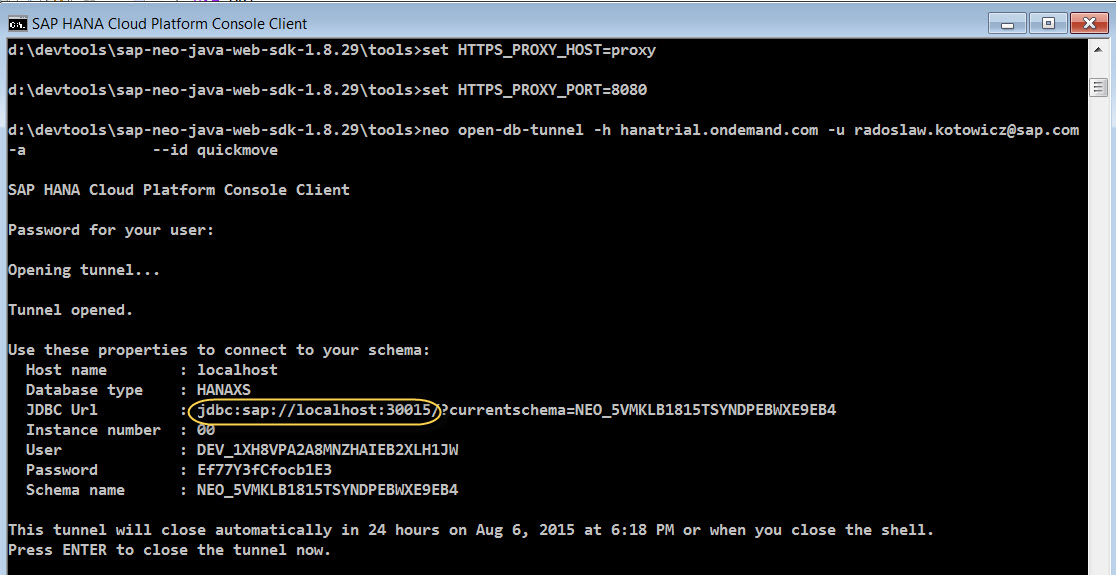Click the Database type value 'HANAXS'
The image size is (1116, 575).
(224, 389)
